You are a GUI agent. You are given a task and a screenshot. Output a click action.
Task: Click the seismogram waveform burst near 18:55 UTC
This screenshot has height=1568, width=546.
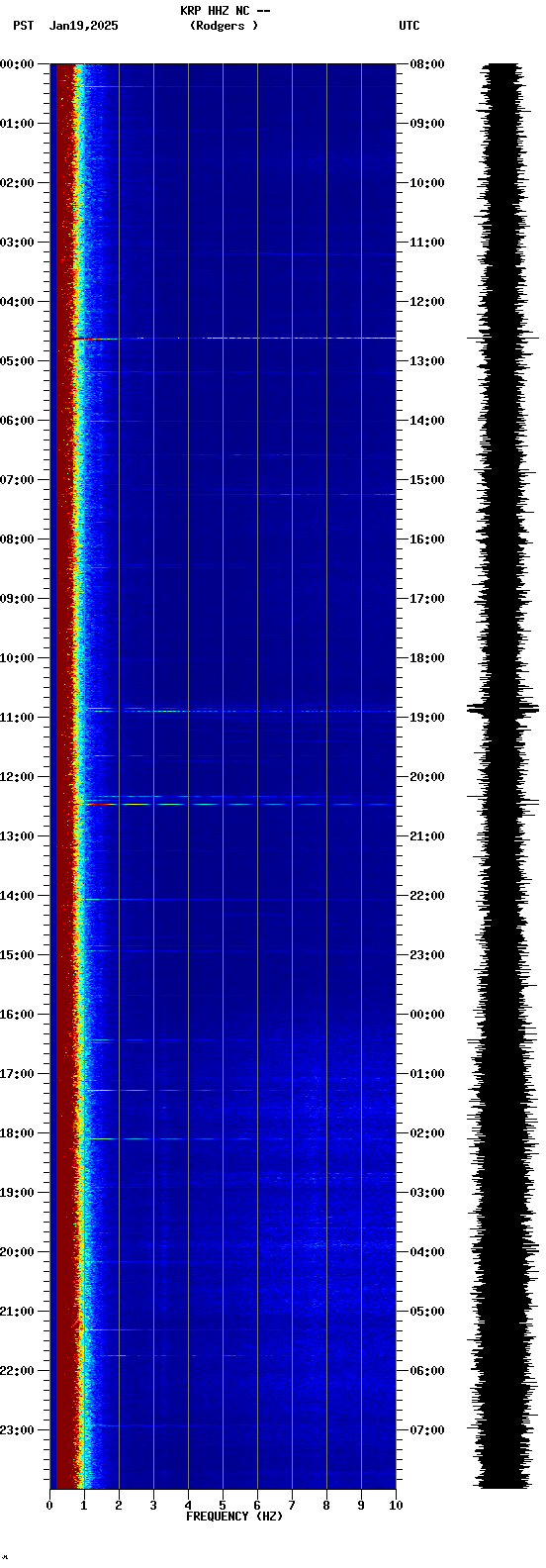[x=502, y=709]
